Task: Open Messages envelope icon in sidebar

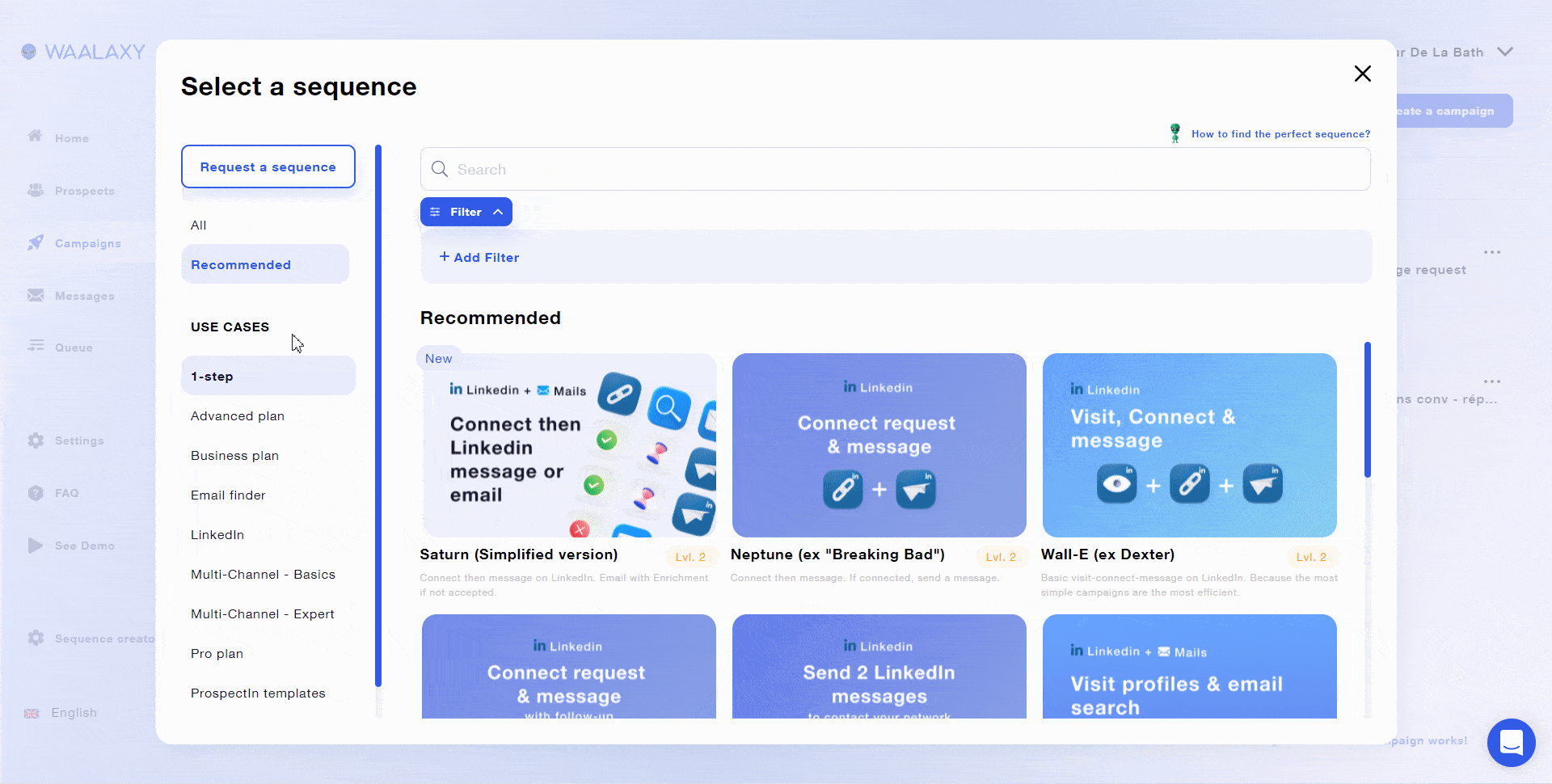Action: 36,295
